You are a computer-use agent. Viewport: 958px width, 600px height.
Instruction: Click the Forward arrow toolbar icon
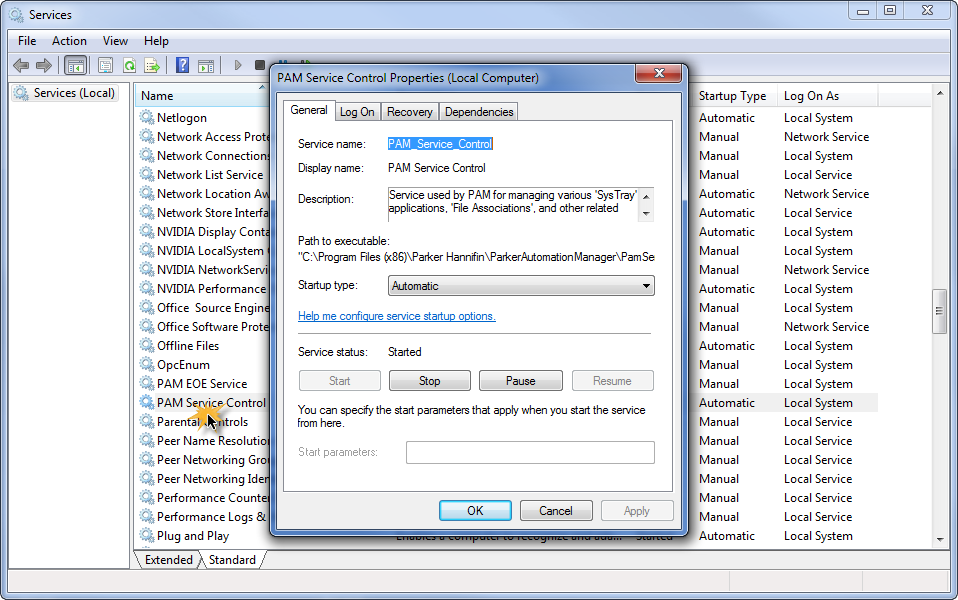coord(44,65)
